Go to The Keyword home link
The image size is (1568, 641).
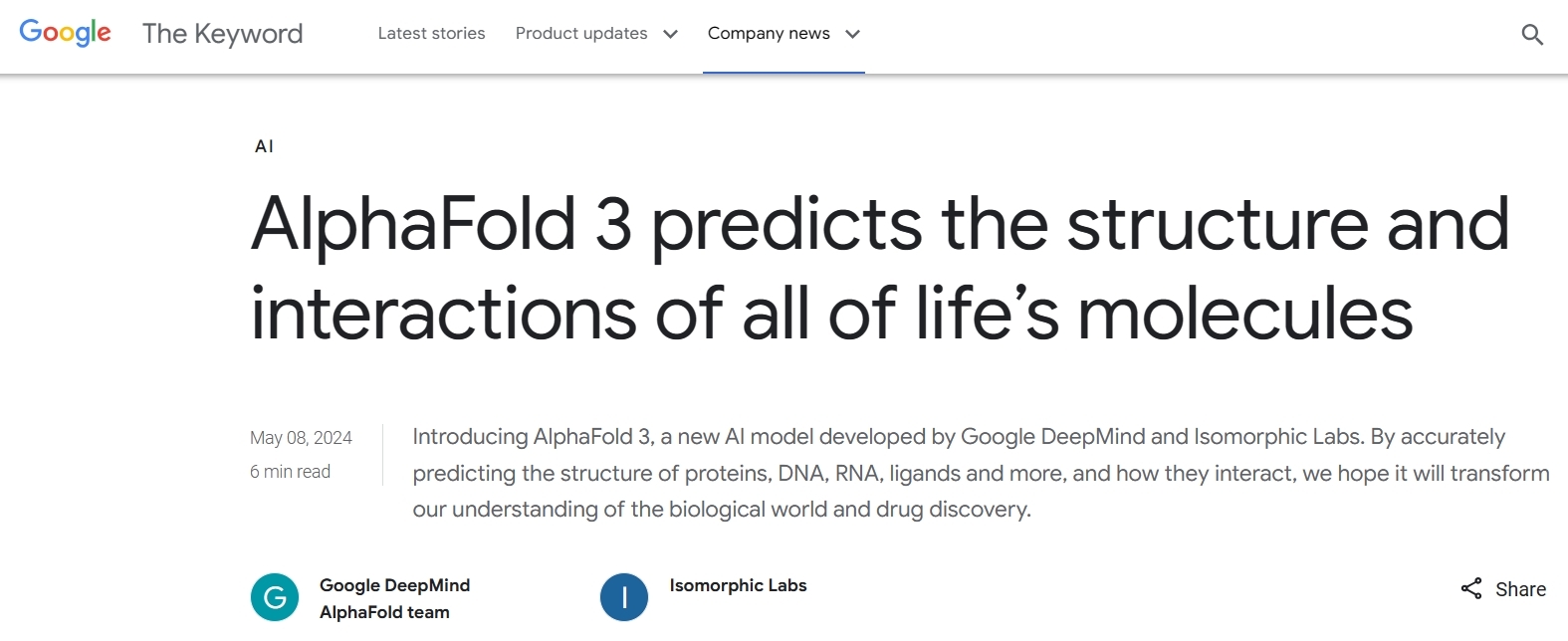223,34
